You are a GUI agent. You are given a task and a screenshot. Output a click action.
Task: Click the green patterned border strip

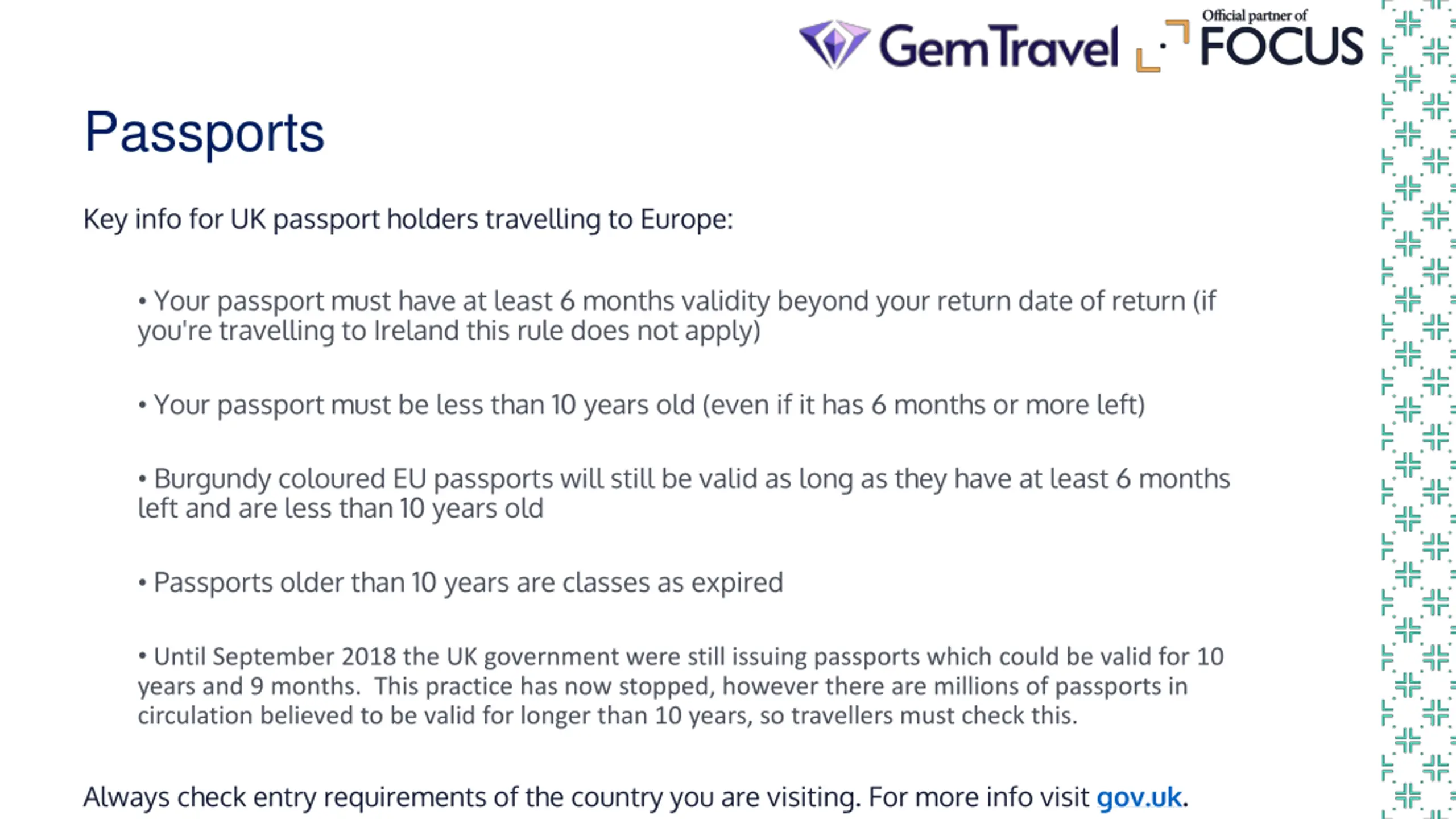point(1418,409)
